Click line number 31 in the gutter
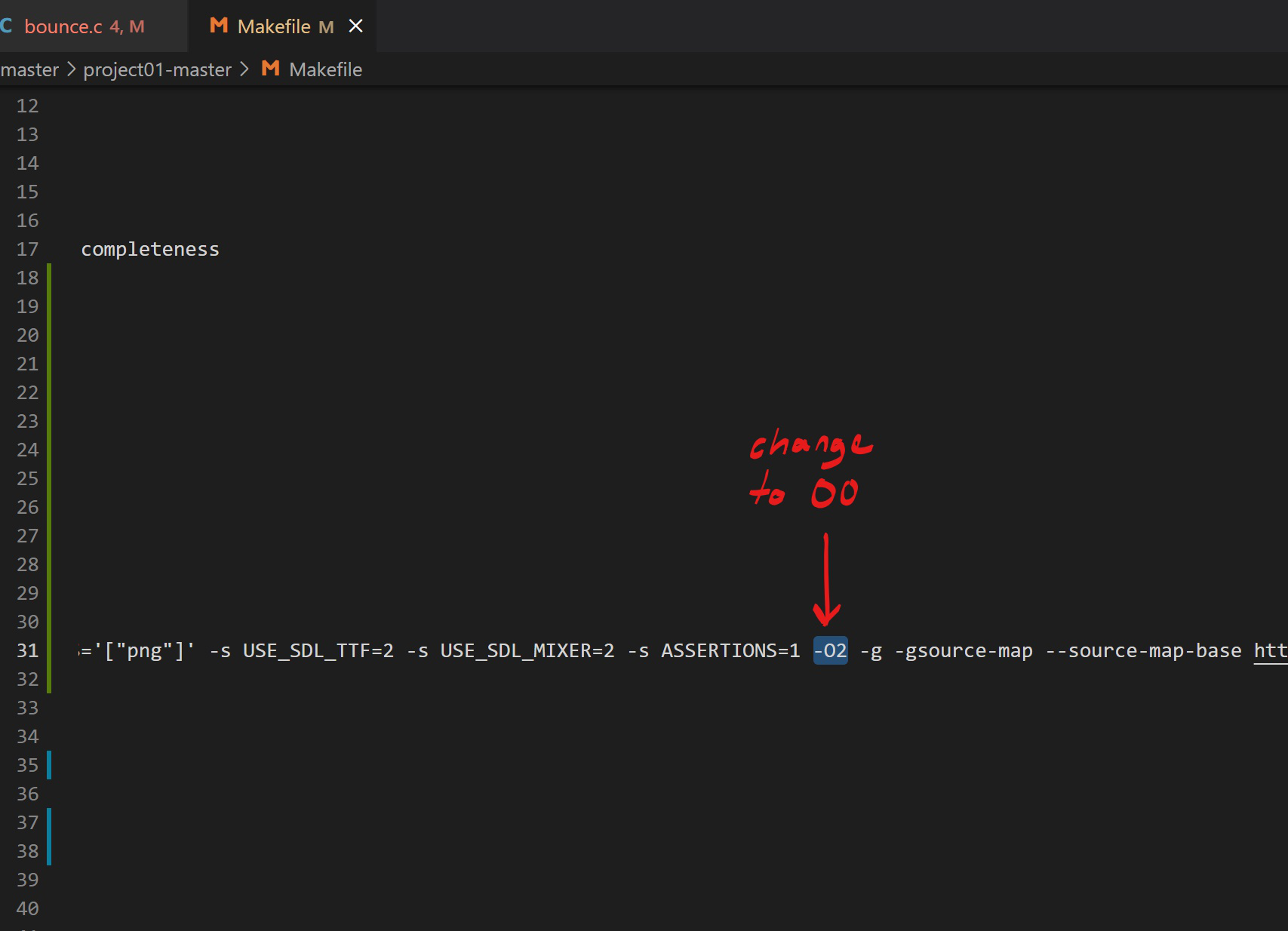The image size is (1288, 931). point(28,650)
